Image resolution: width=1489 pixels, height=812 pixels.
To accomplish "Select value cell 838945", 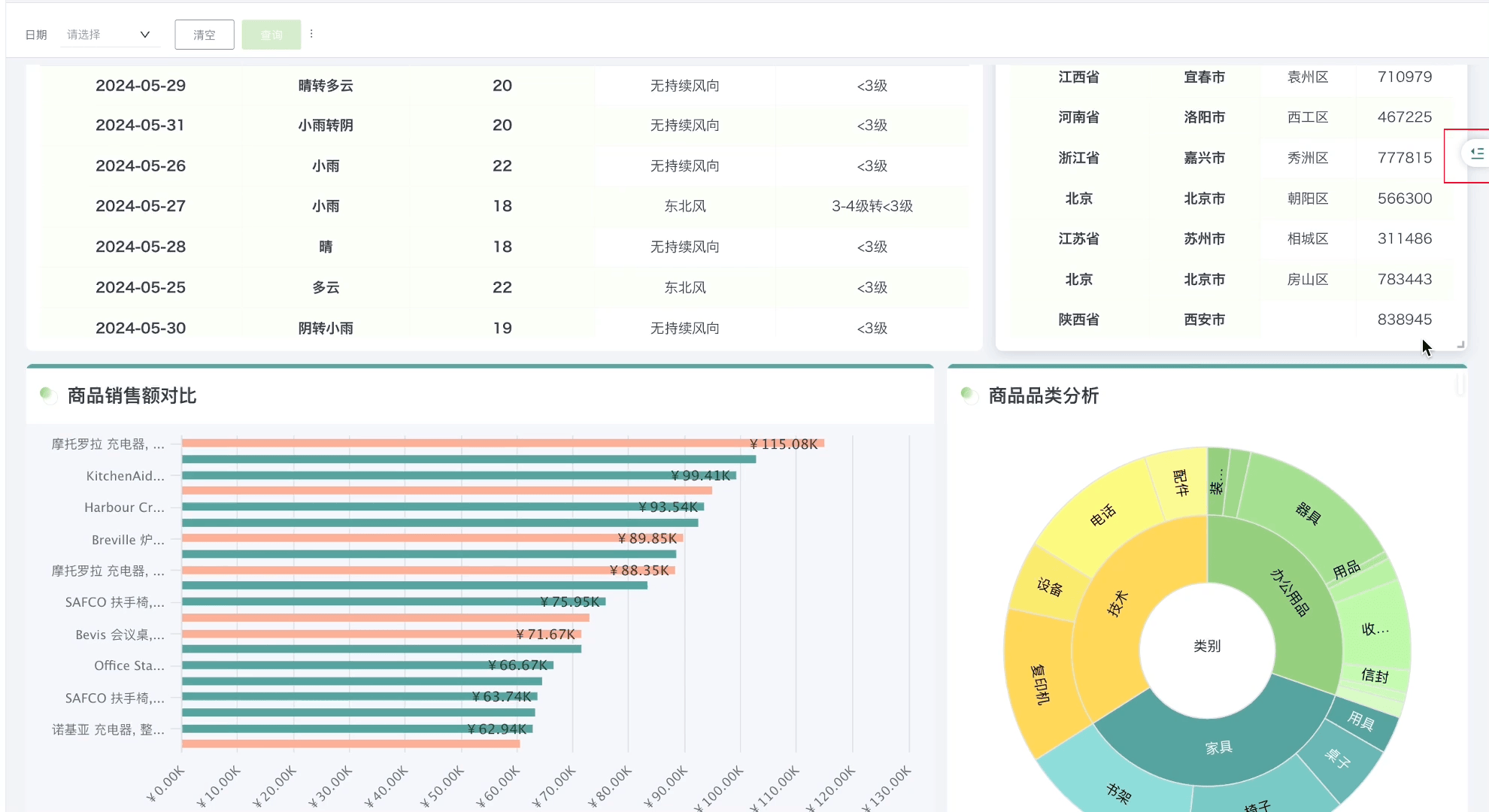I will tap(1405, 320).
